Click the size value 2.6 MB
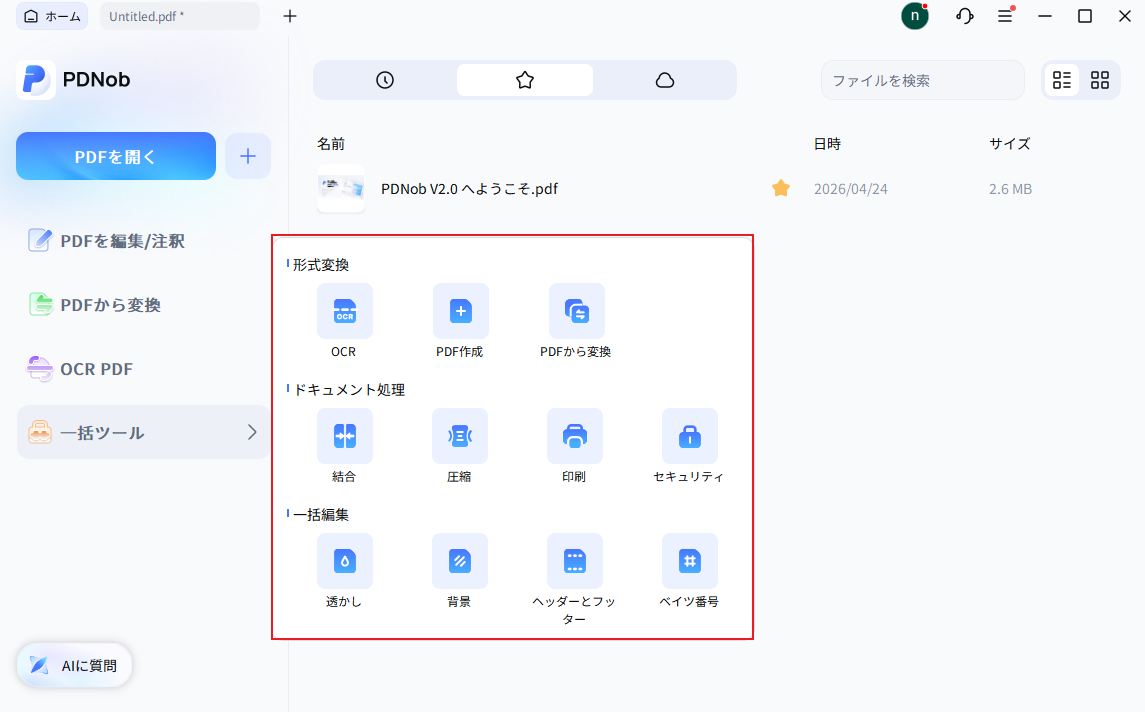 click(1011, 189)
